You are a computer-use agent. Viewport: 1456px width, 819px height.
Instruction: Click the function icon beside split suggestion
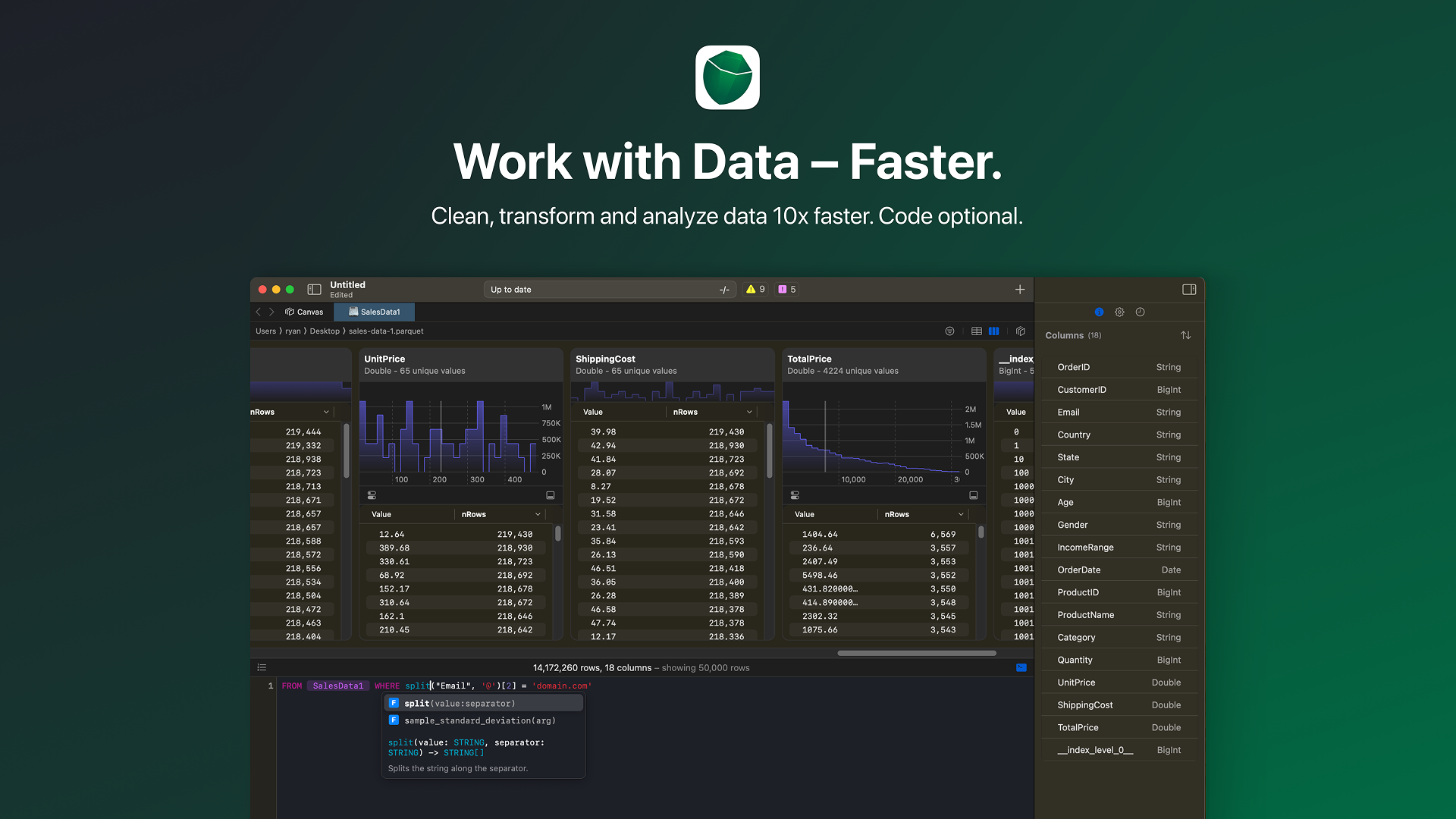[x=394, y=703]
